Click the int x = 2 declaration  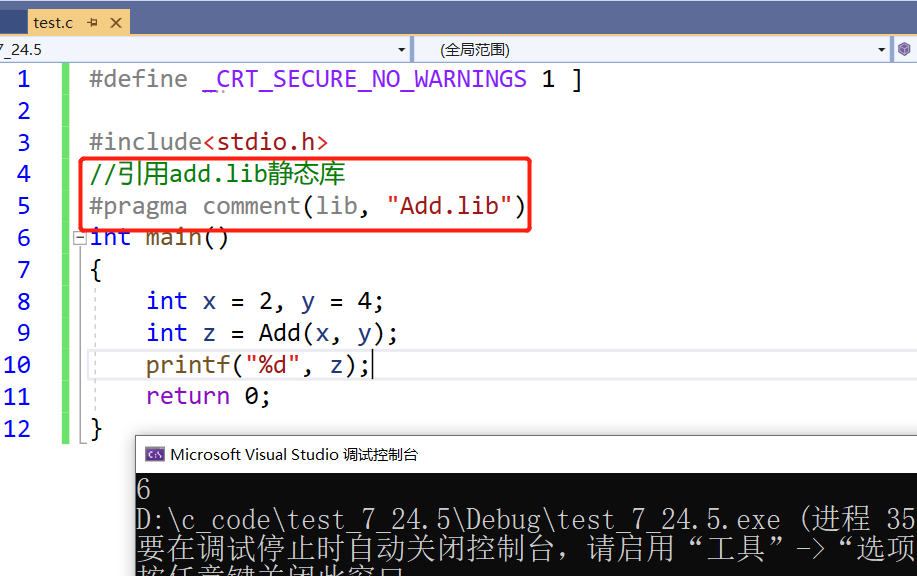click(209, 302)
